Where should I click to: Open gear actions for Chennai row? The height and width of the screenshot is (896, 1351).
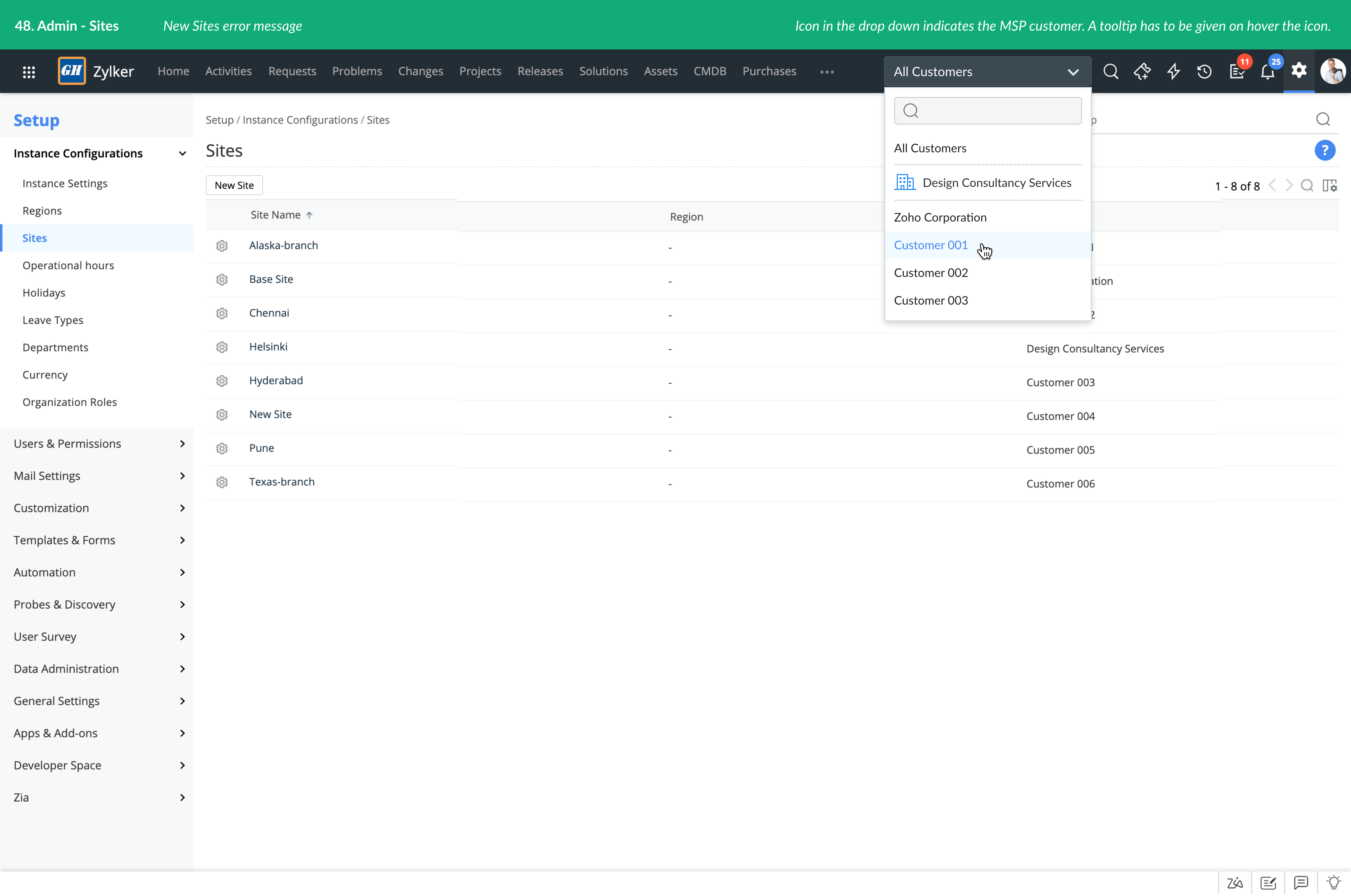tap(222, 313)
